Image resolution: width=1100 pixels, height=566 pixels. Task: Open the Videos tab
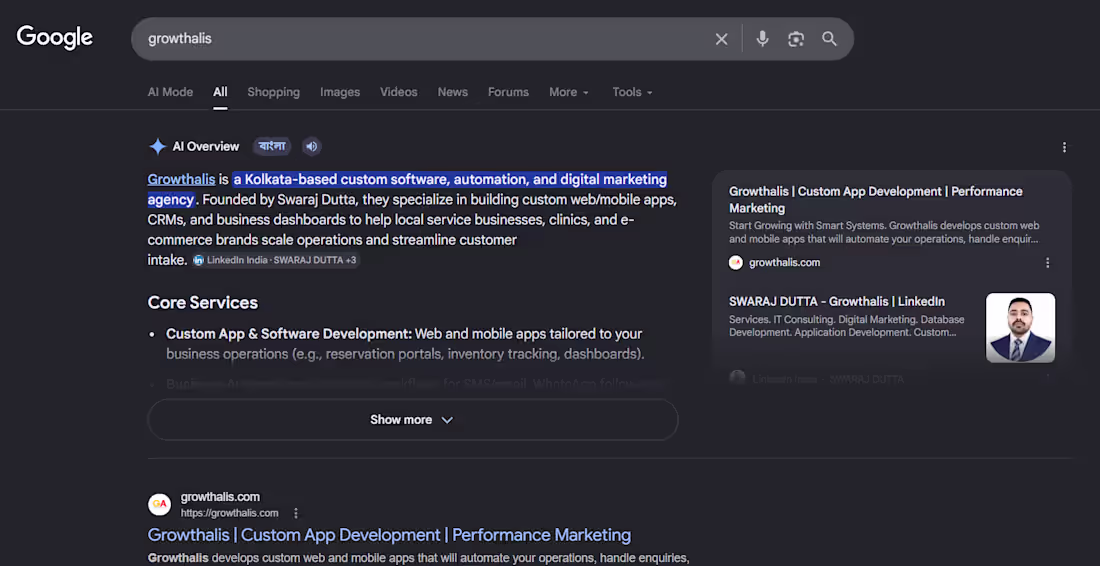[398, 92]
